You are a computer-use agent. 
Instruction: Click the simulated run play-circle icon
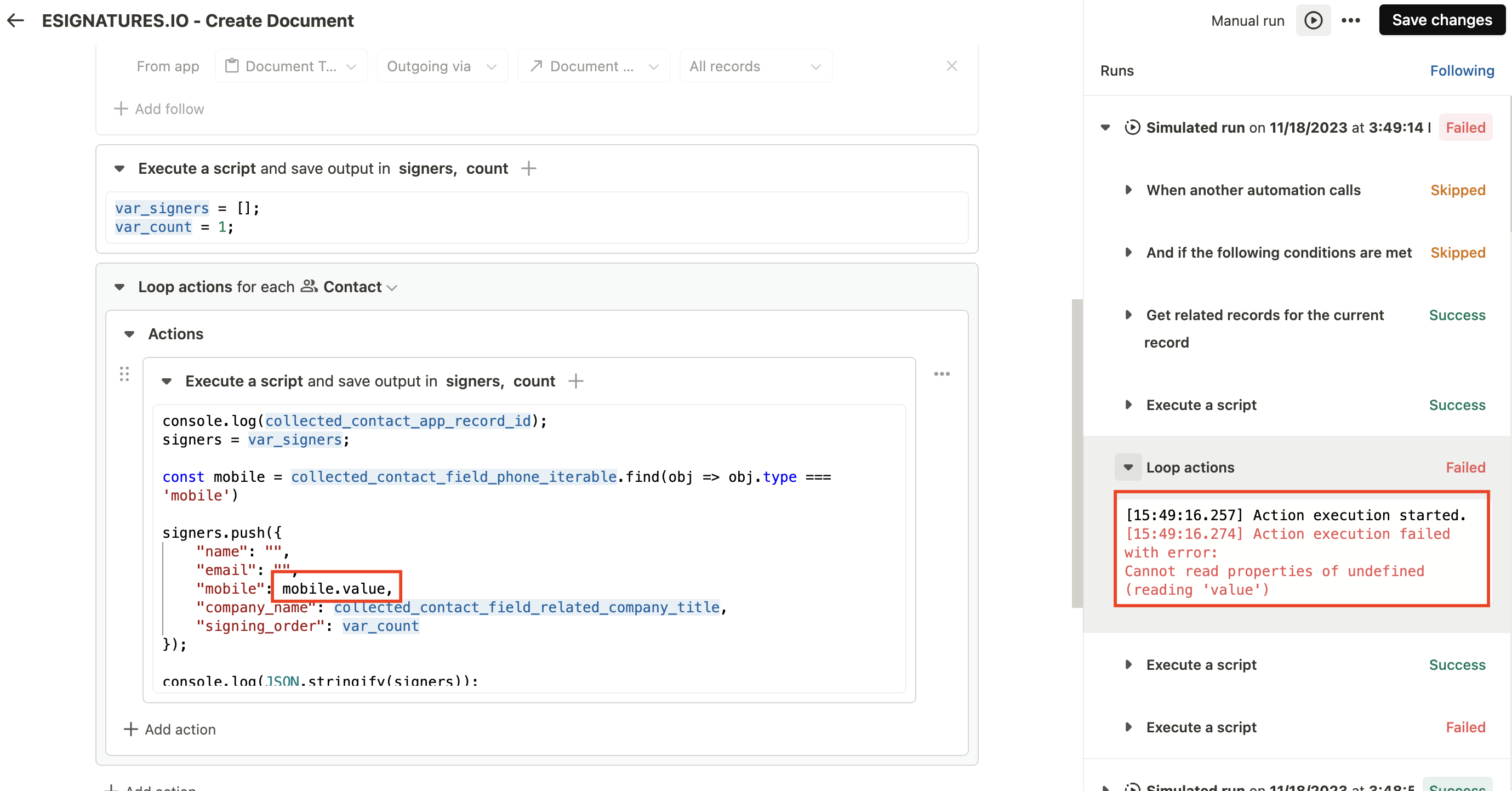pyautogui.click(x=1132, y=127)
